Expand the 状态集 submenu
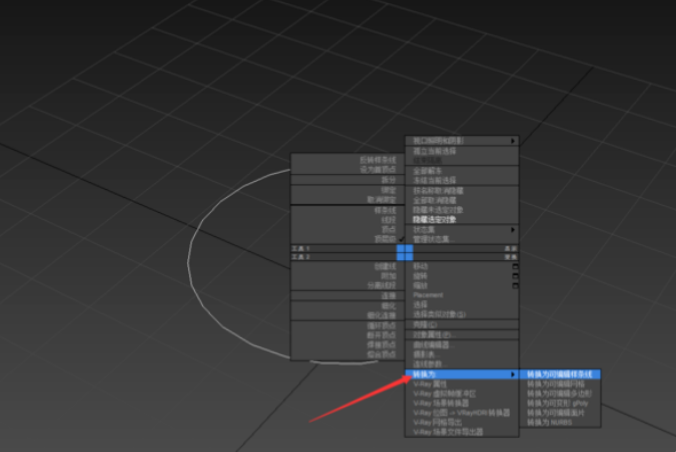This screenshot has height=452, width=676. click(462, 230)
